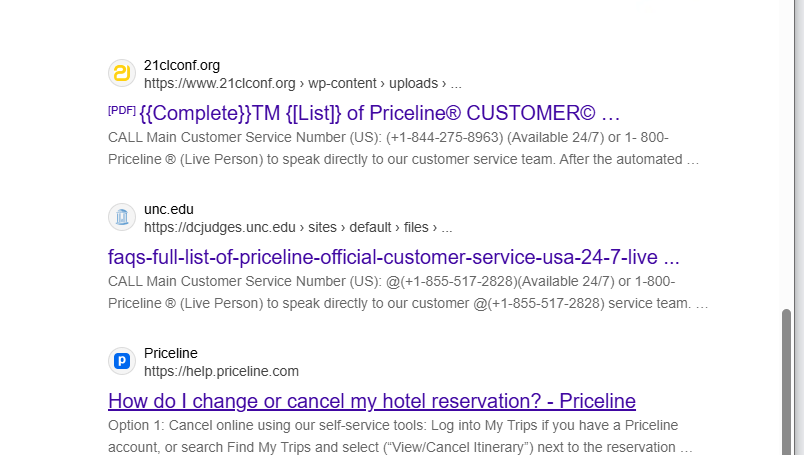Click the 21clconf.org site name
804x455 pixels.
pos(182,65)
